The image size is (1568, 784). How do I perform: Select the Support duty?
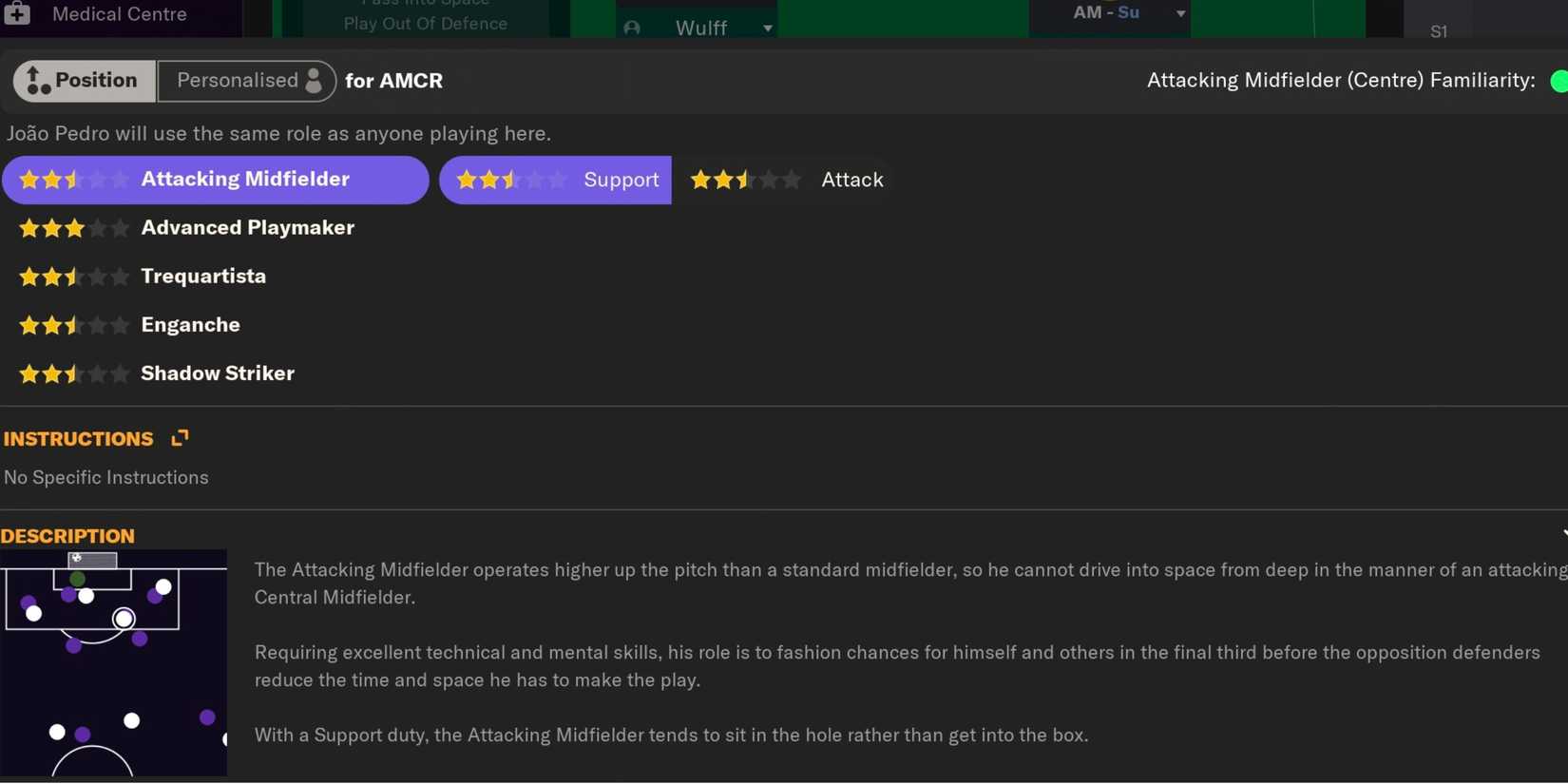(555, 180)
